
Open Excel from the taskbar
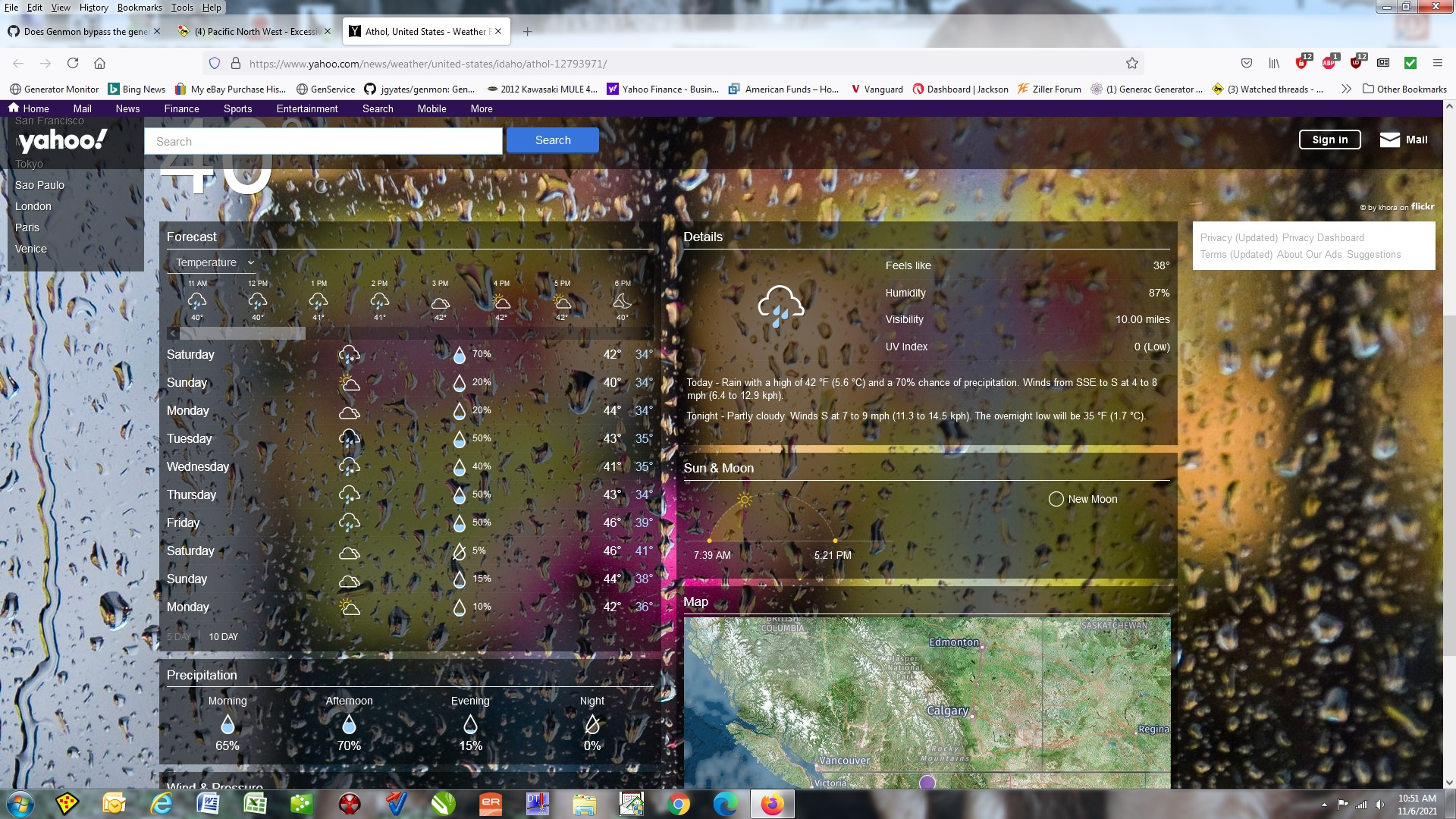pyautogui.click(x=255, y=804)
